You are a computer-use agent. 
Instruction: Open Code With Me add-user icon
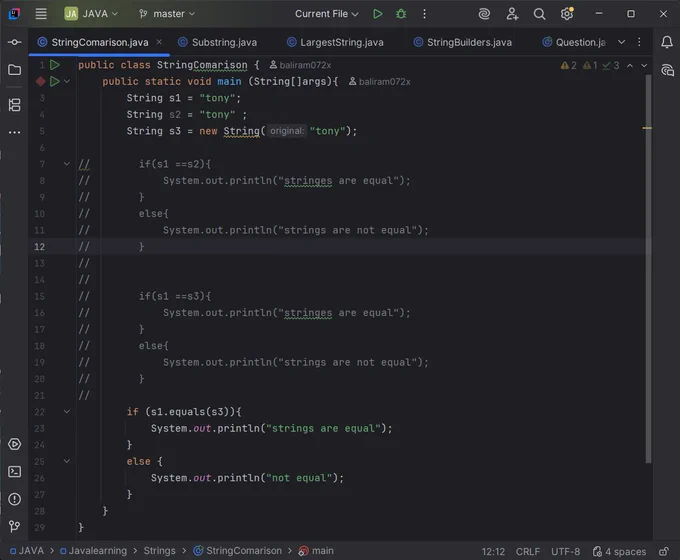click(x=512, y=14)
